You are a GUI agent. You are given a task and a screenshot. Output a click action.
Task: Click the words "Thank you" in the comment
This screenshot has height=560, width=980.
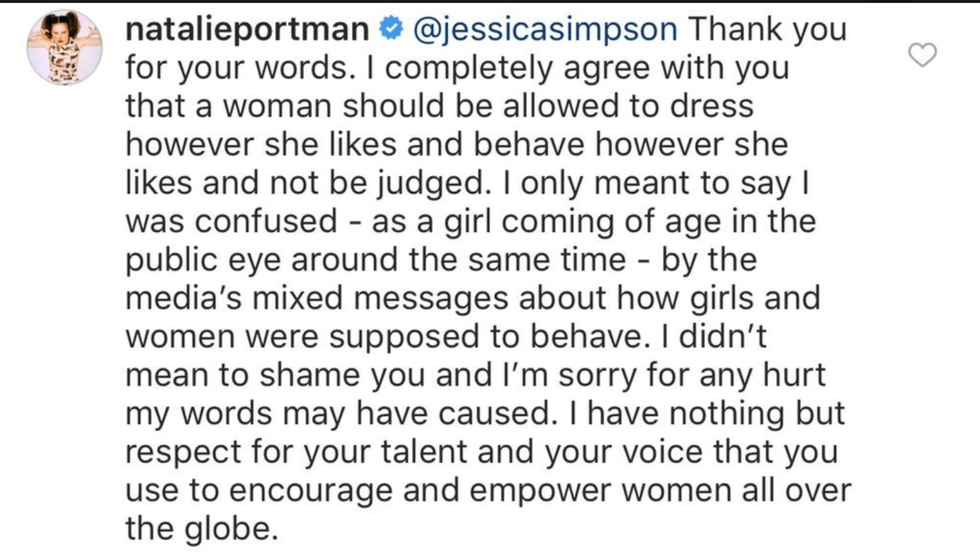point(768,29)
